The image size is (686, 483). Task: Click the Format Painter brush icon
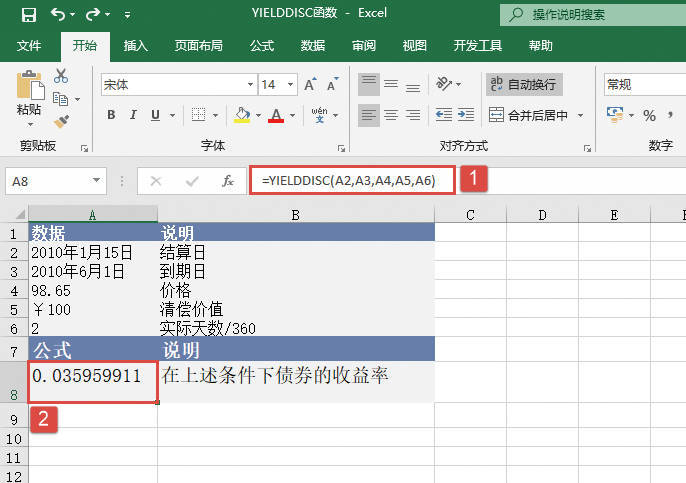(x=61, y=121)
